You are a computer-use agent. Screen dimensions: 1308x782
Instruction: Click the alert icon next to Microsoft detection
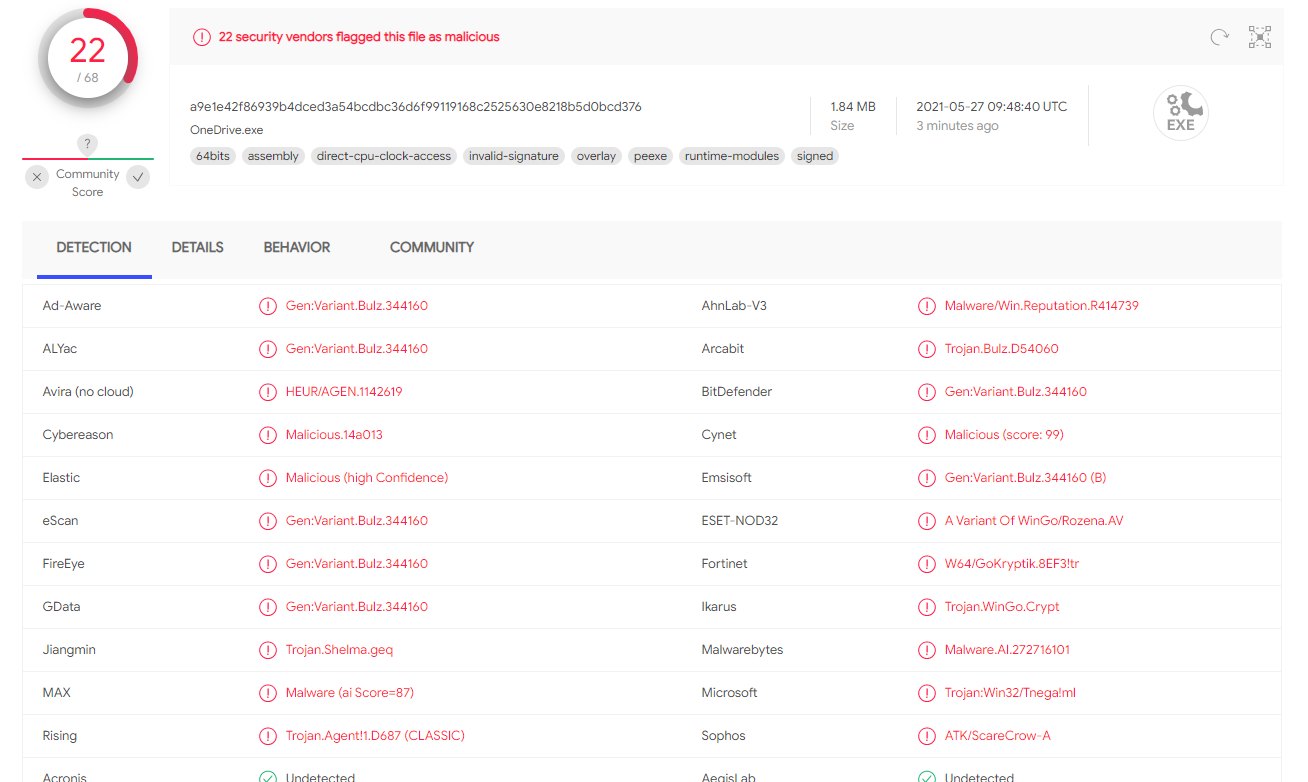click(926, 692)
